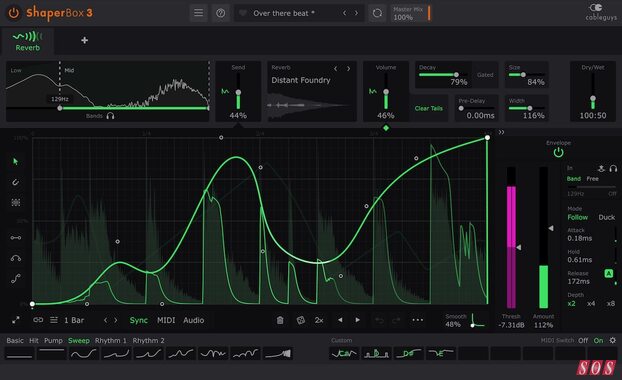This screenshot has height=380, width=622.
Task: Add a new shaper with the plus icon
Action: coord(84,40)
